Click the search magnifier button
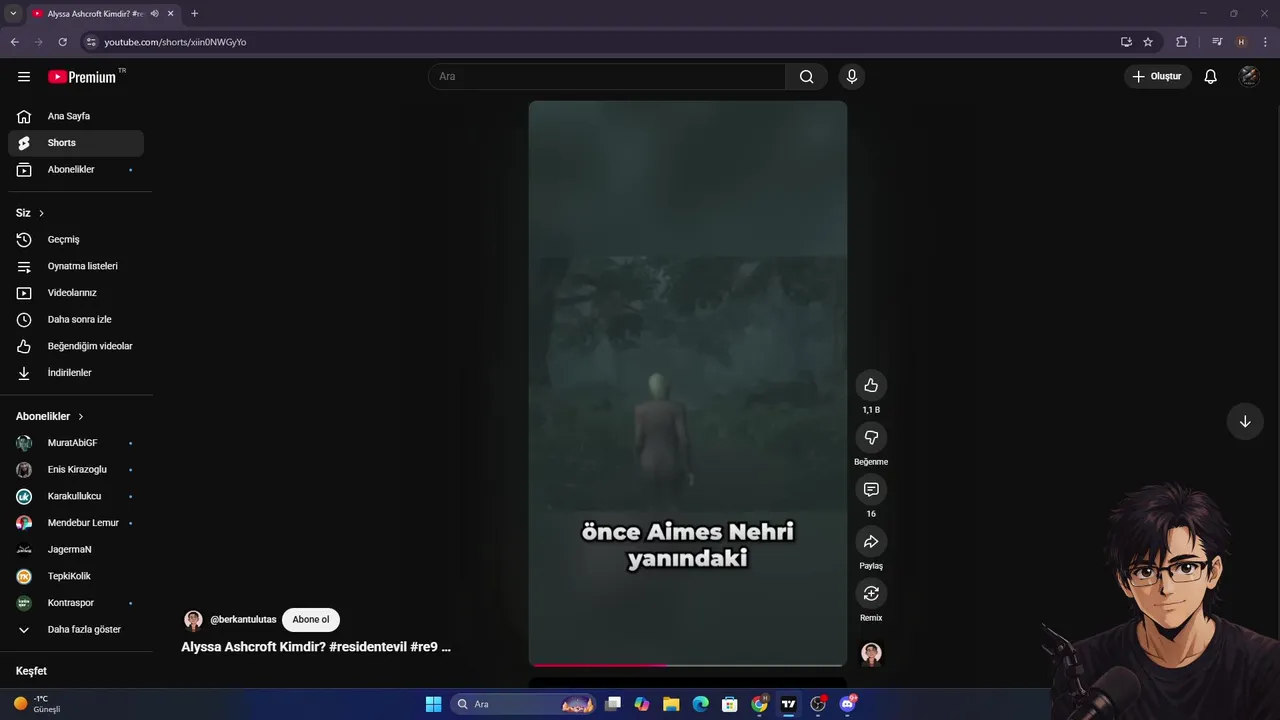1280x720 pixels. (806, 77)
